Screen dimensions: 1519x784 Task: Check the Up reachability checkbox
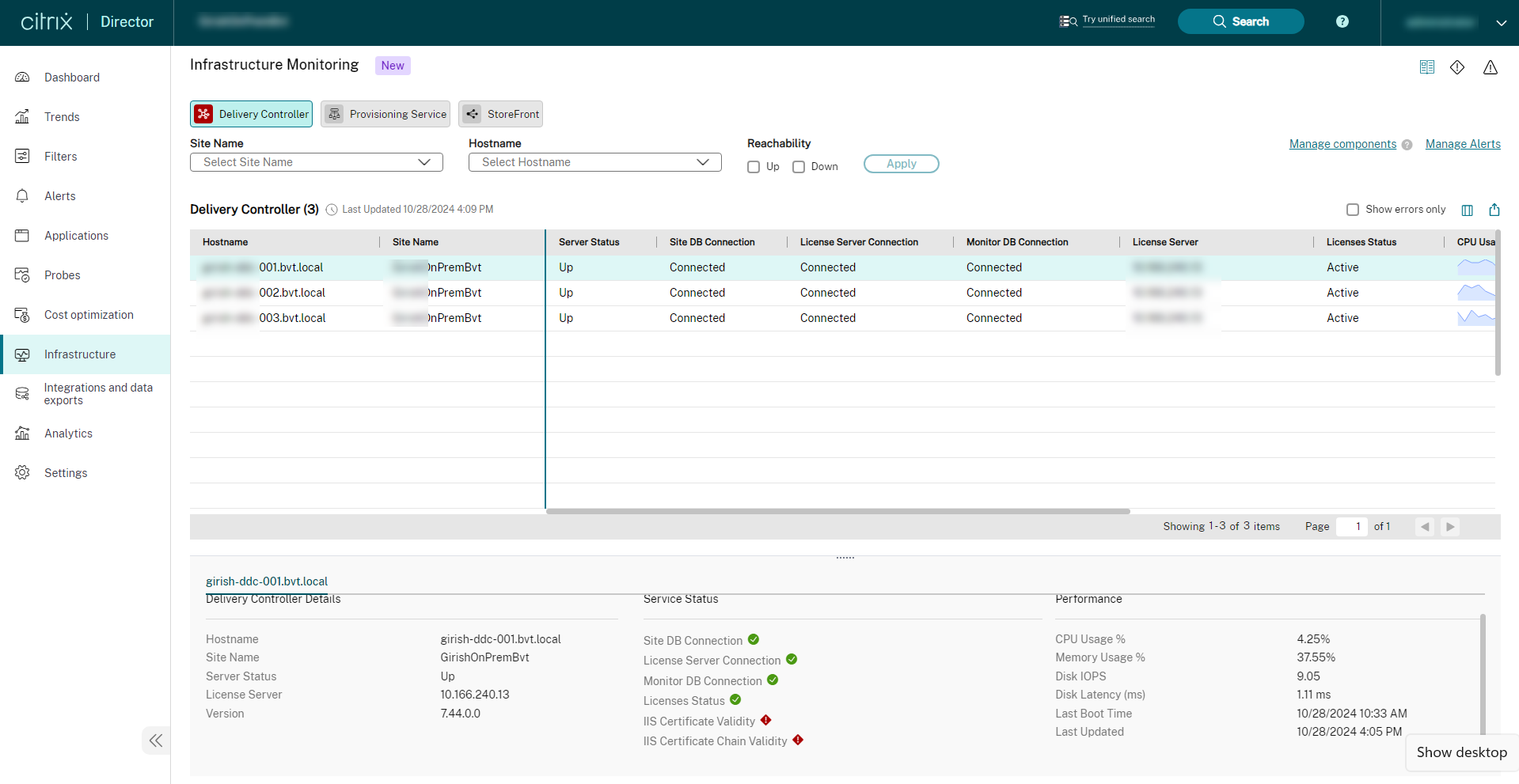[x=753, y=167]
